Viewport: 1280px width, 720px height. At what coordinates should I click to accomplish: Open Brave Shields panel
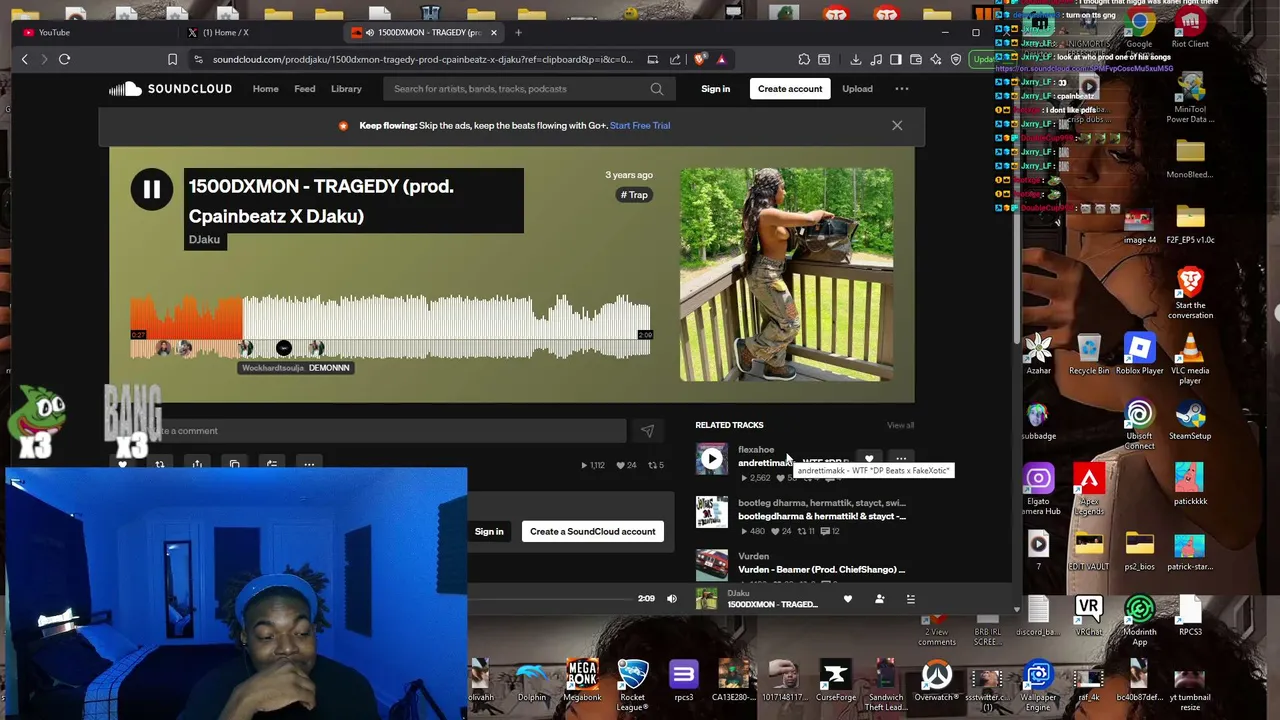pyautogui.click(x=699, y=60)
